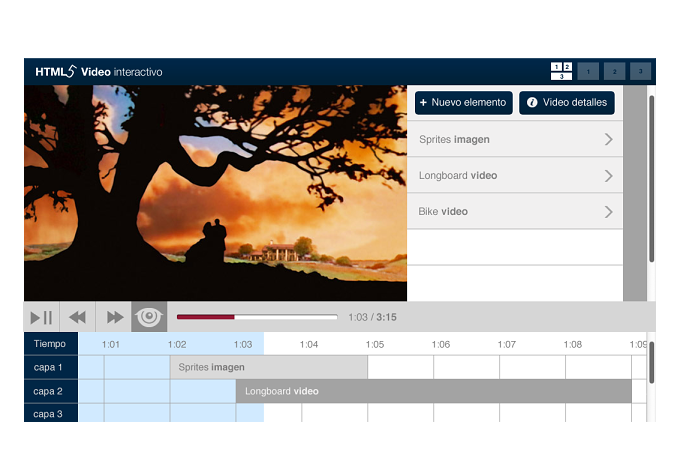Viewport: 680px width, 455px height.
Task: Select the capa 3 layer label
Action: click(x=51, y=413)
